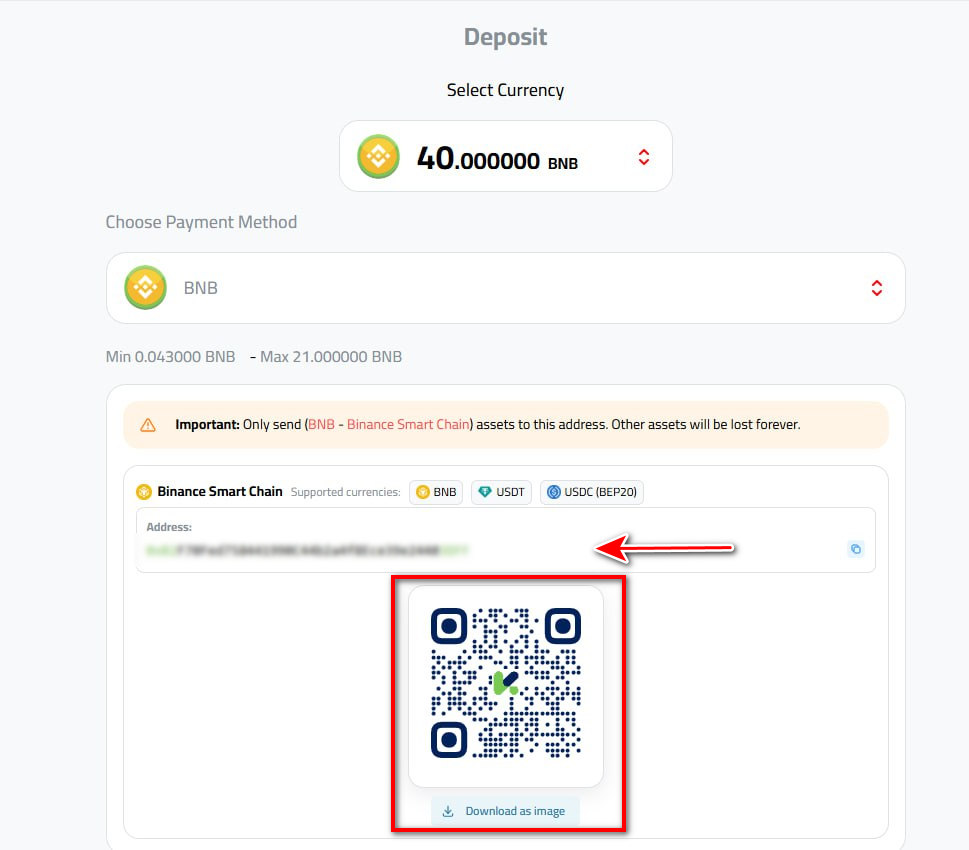The width and height of the screenshot is (969, 850).
Task: Click the download icon beside Download as image
Action: (446, 811)
